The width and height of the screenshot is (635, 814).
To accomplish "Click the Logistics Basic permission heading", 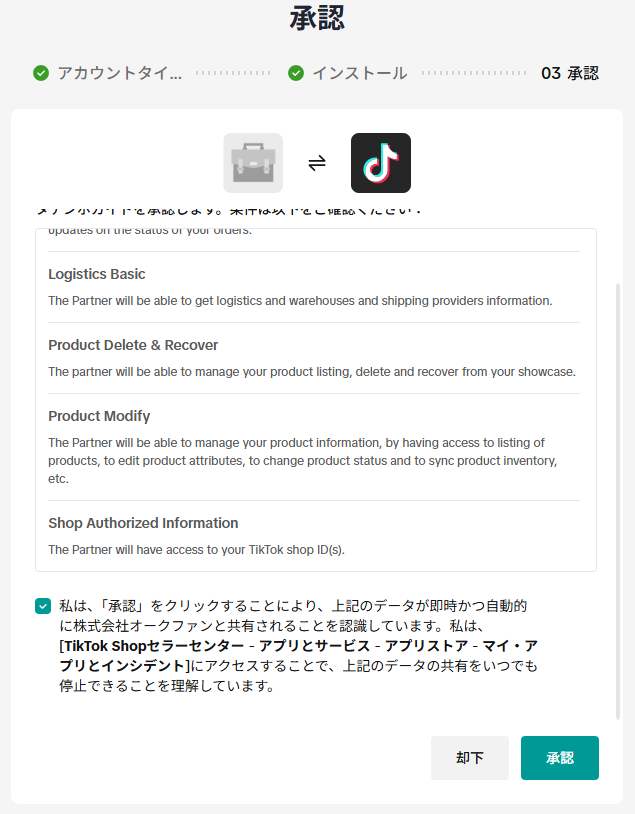I will click(97, 274).
